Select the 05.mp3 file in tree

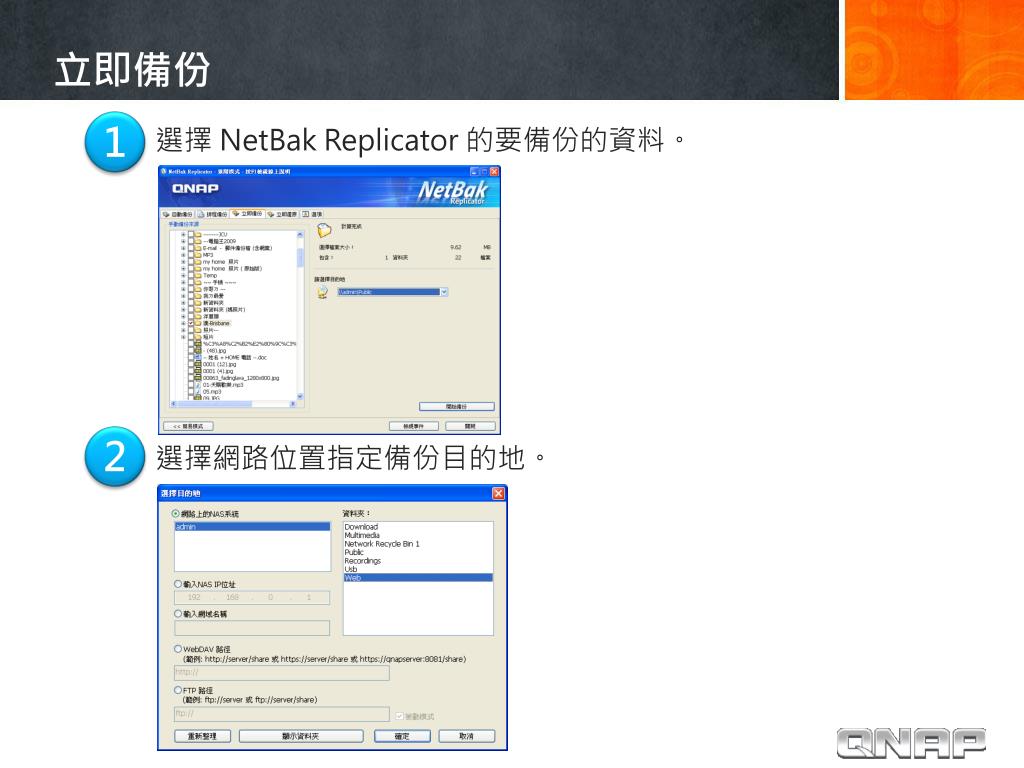tap(212, 392)
